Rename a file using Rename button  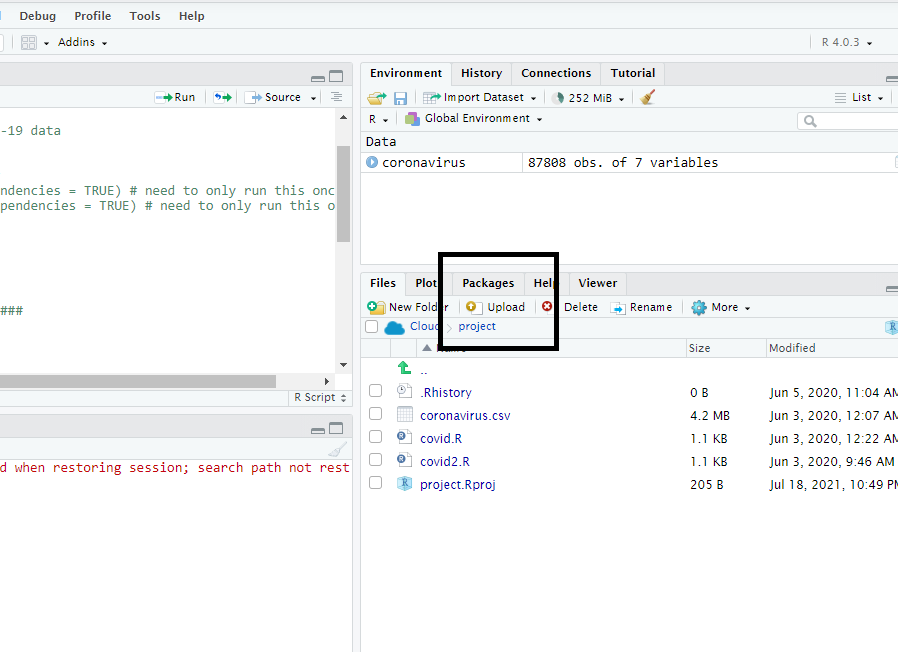pos(649,307)
